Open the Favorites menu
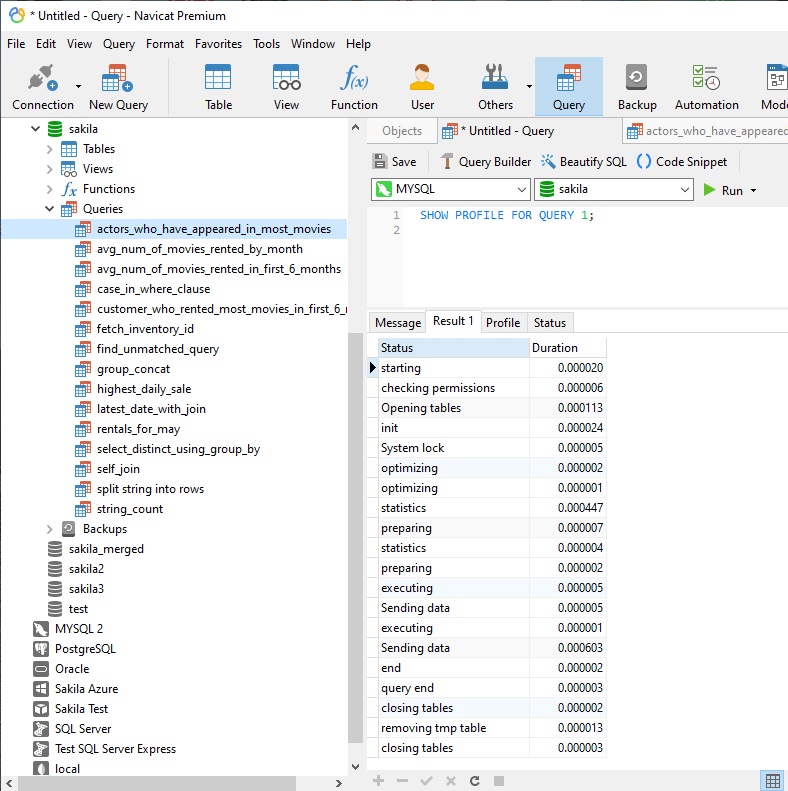 click(218, 44)
